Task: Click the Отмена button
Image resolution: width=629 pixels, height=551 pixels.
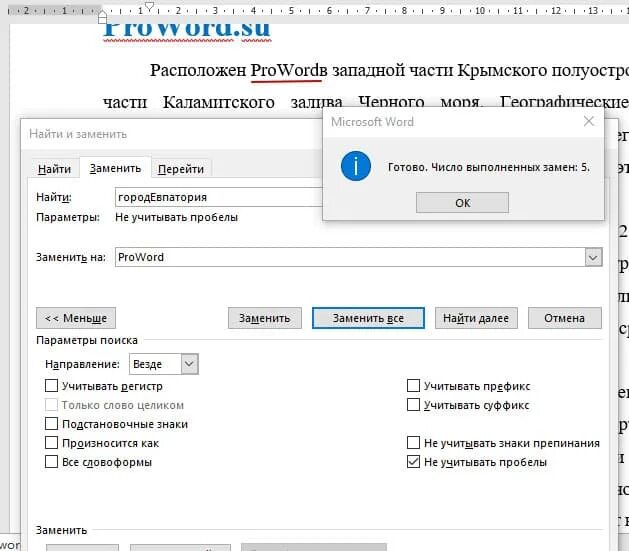Action: click(564, 318)
